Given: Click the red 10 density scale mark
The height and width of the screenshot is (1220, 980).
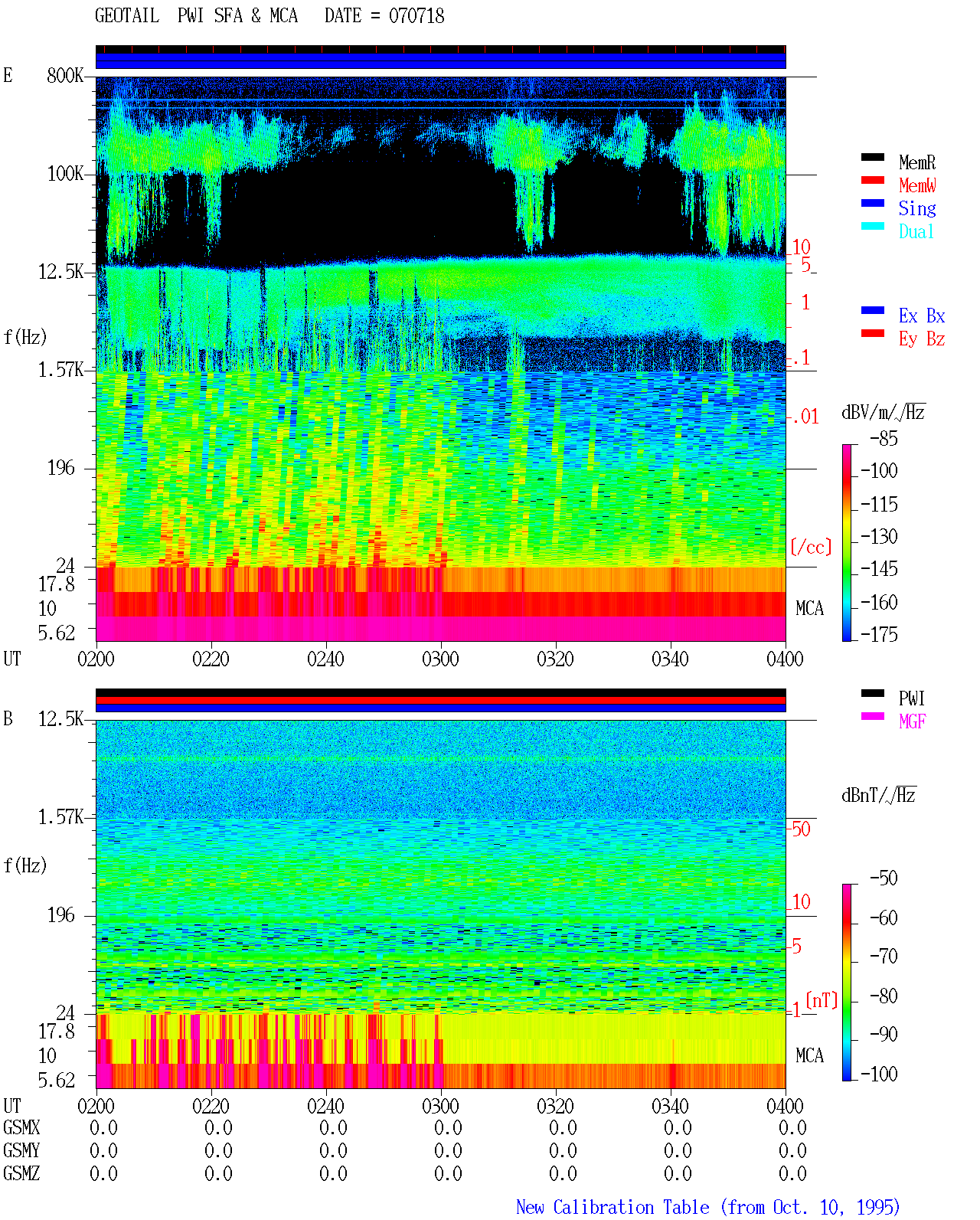Looking at the screenshot, I should (x=801, y=247).
